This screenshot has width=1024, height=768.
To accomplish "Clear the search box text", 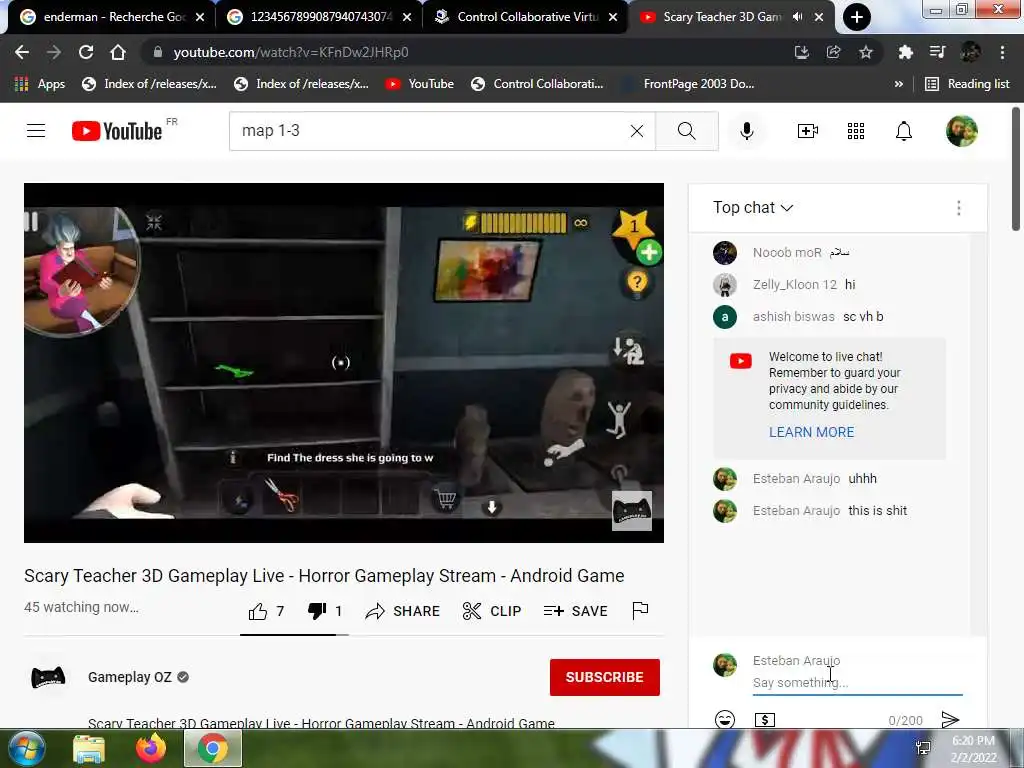I will [637, 131].
